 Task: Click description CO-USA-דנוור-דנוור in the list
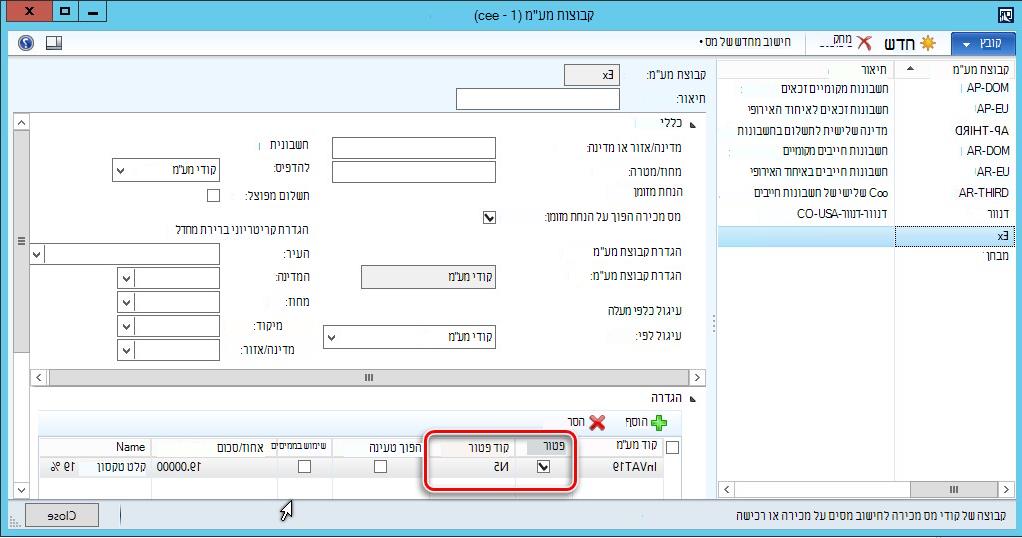click(x=841, y=213)
